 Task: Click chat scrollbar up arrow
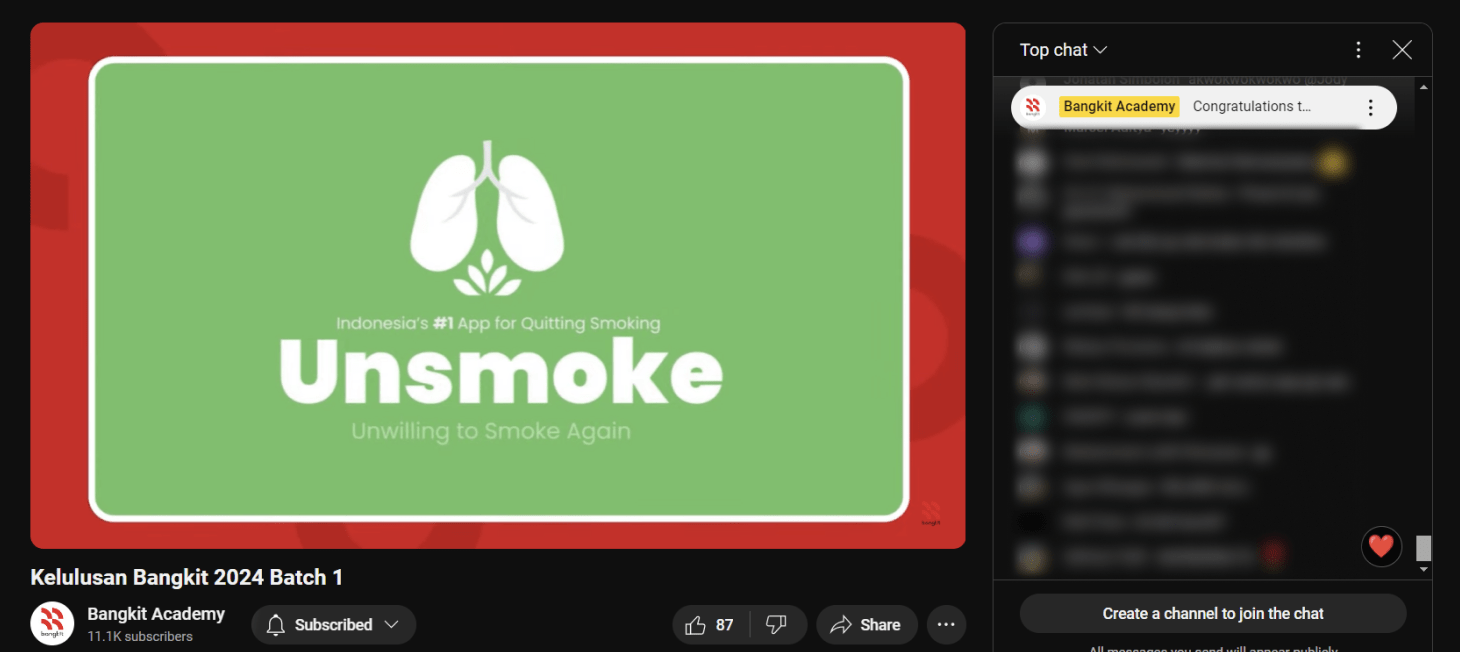(x=1424, y=87)
